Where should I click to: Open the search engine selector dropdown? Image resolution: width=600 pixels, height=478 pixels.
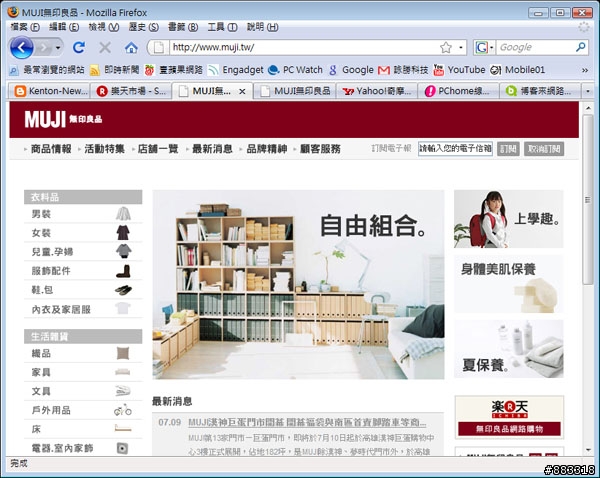click(491, 47)
